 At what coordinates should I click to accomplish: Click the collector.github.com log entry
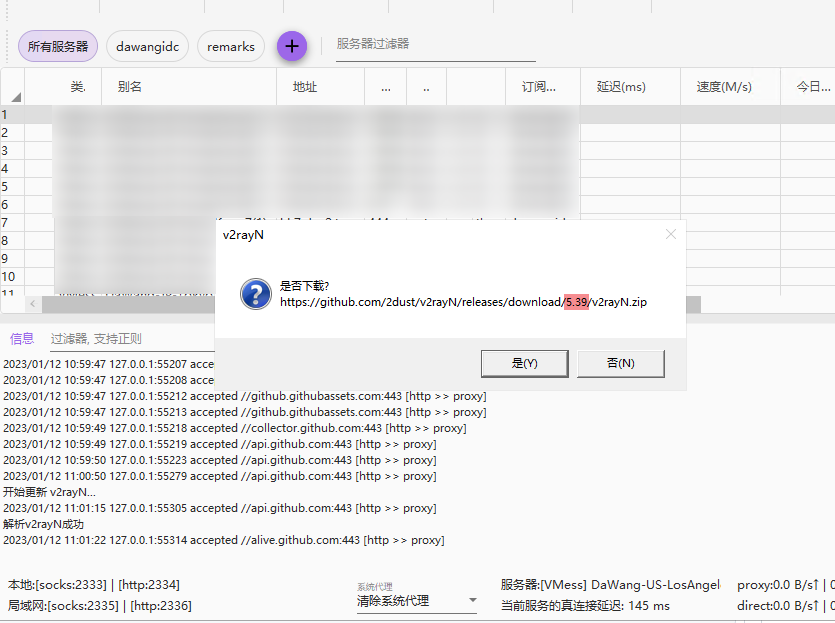click(235, 428)
